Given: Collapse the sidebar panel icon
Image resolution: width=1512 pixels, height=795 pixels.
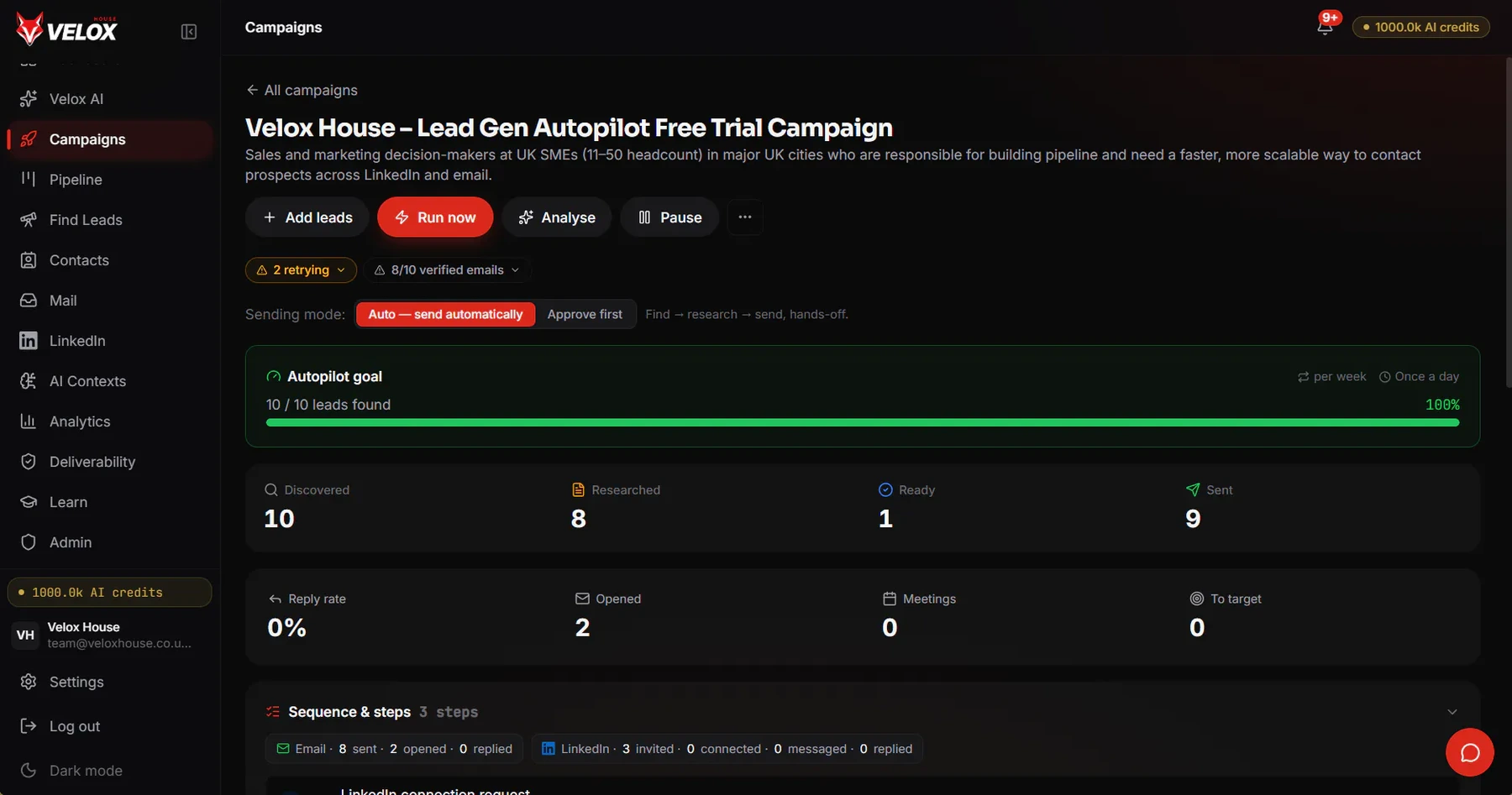Looking at the screenshot, I should [x=189, y=32].
